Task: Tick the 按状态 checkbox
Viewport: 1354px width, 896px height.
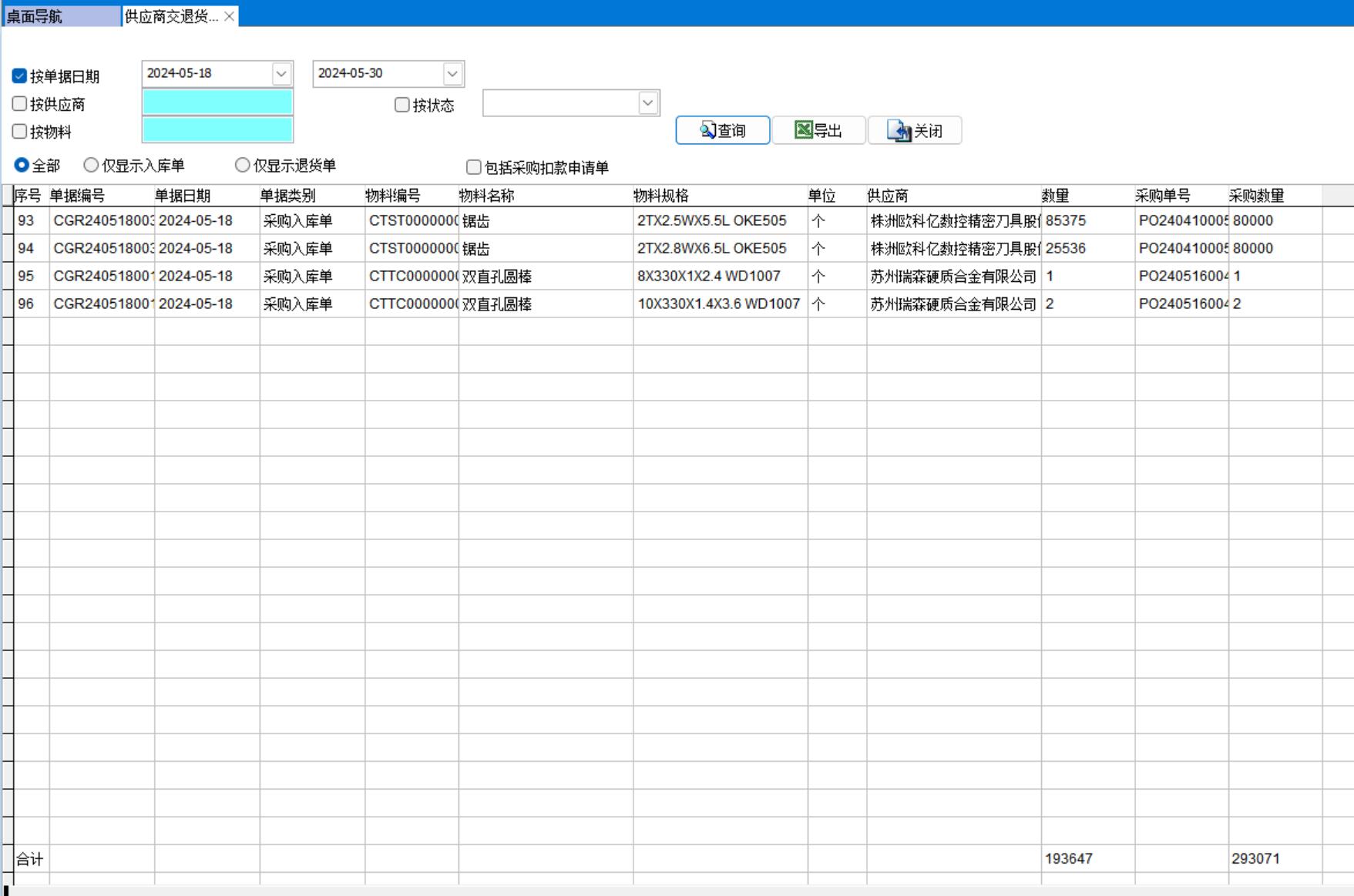Action: (402, 105)
